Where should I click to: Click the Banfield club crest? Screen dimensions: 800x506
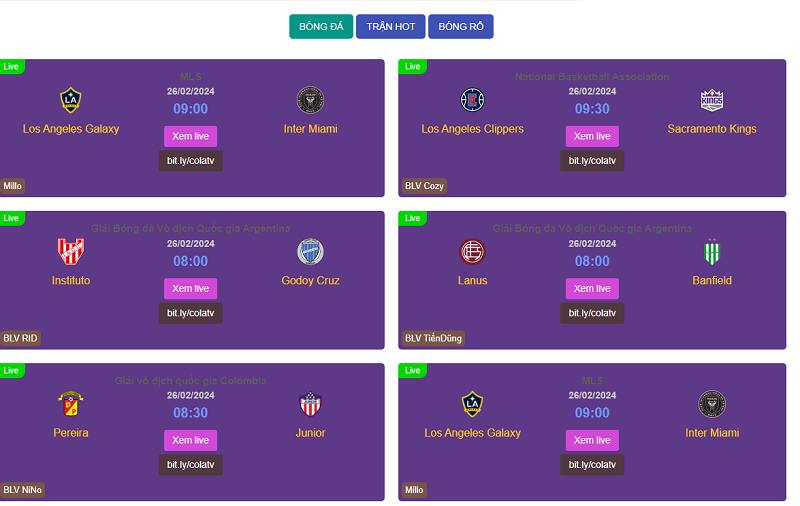click(x=712, y=251)
